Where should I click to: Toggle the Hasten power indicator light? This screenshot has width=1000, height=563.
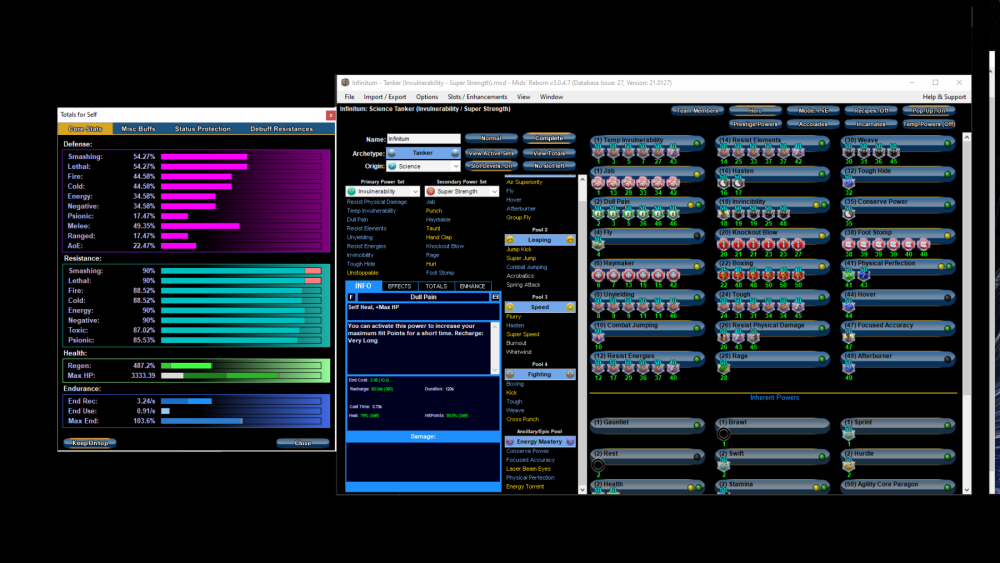[x=821, y=173]
